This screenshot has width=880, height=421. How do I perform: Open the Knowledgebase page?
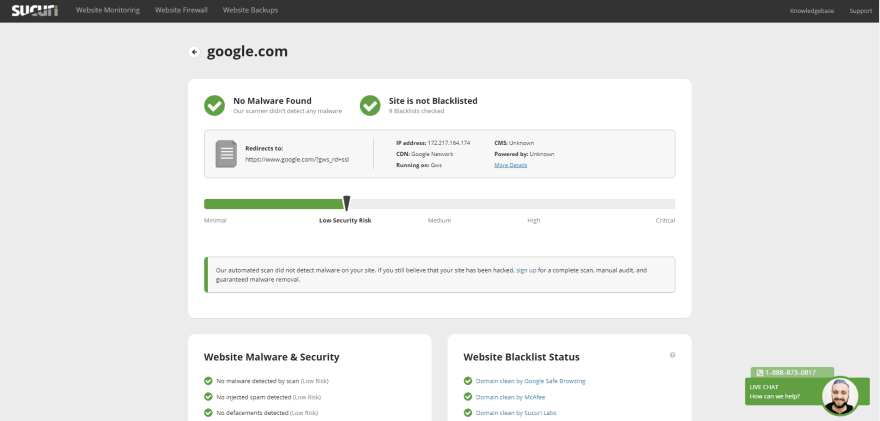click(x=812, y=11)
